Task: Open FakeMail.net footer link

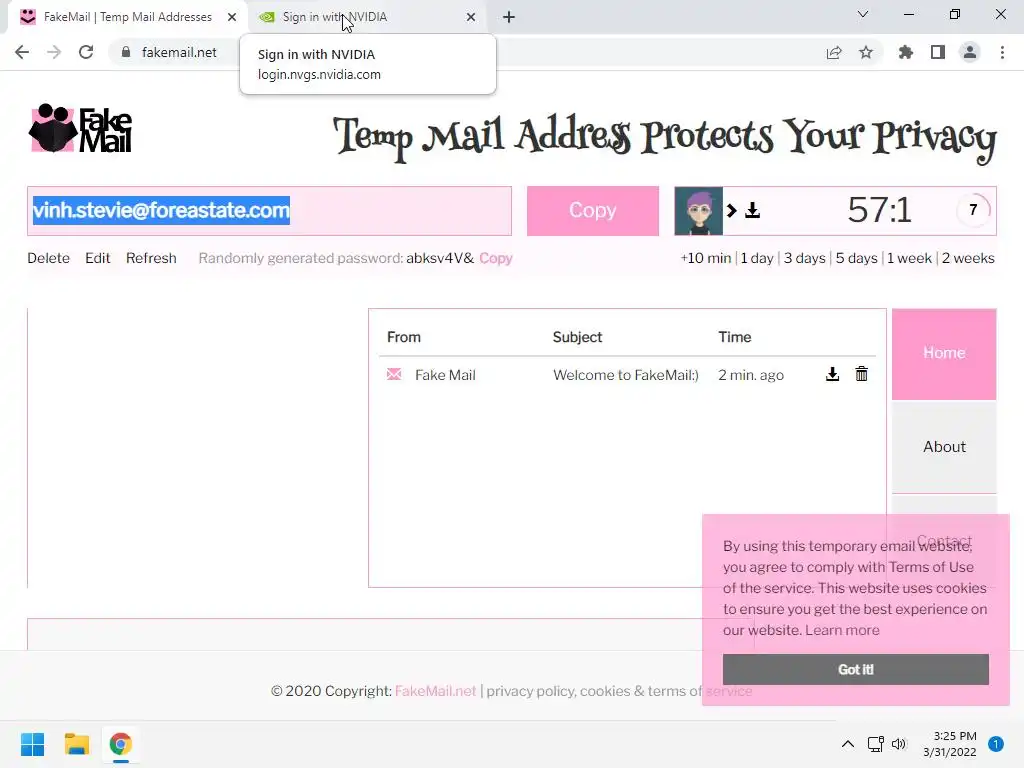Action: tap(436, 691)
